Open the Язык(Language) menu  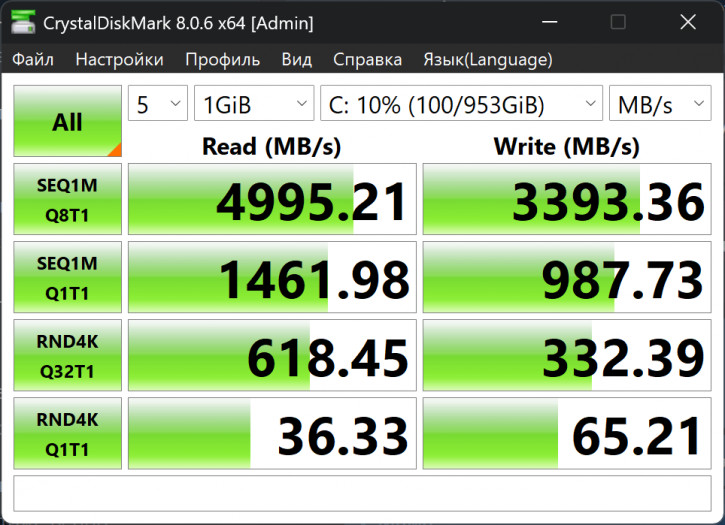[x=488, y=60]
